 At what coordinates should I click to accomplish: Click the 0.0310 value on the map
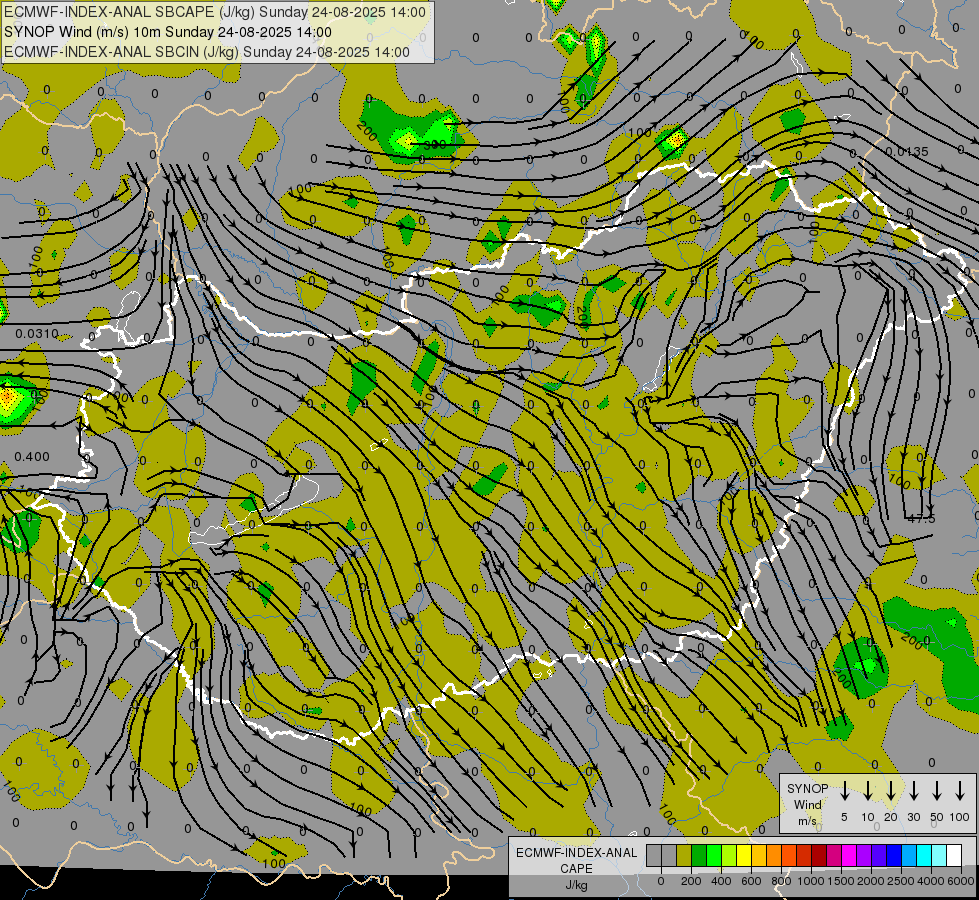point(37,334)
